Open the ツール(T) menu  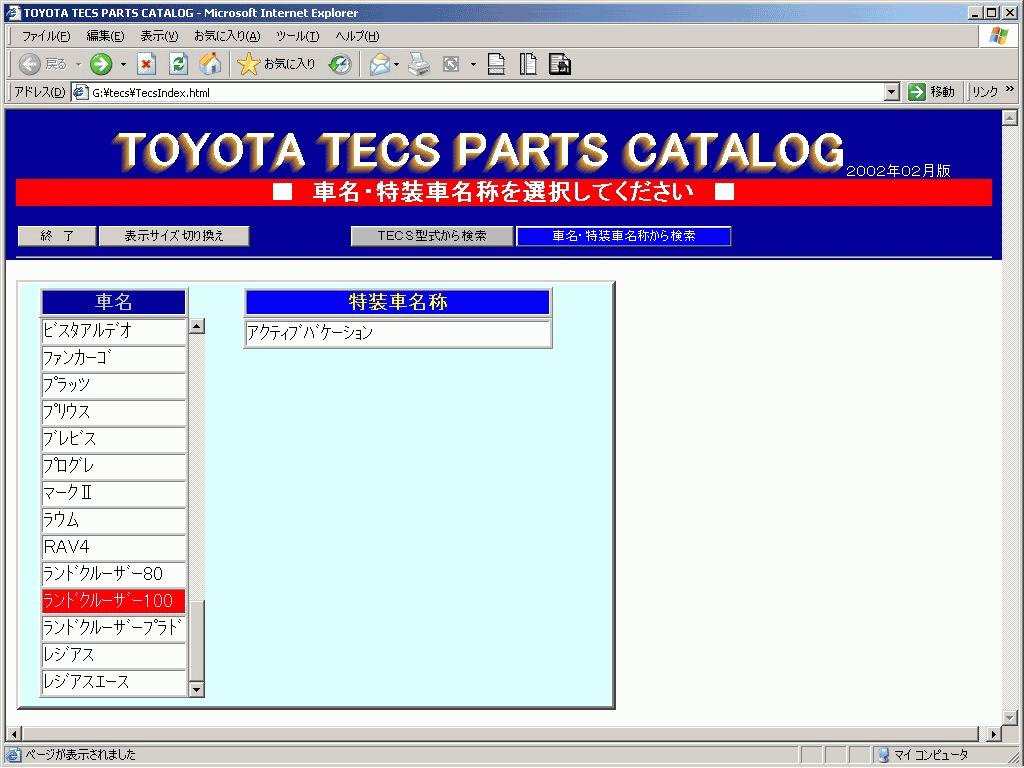click(297, 36)
